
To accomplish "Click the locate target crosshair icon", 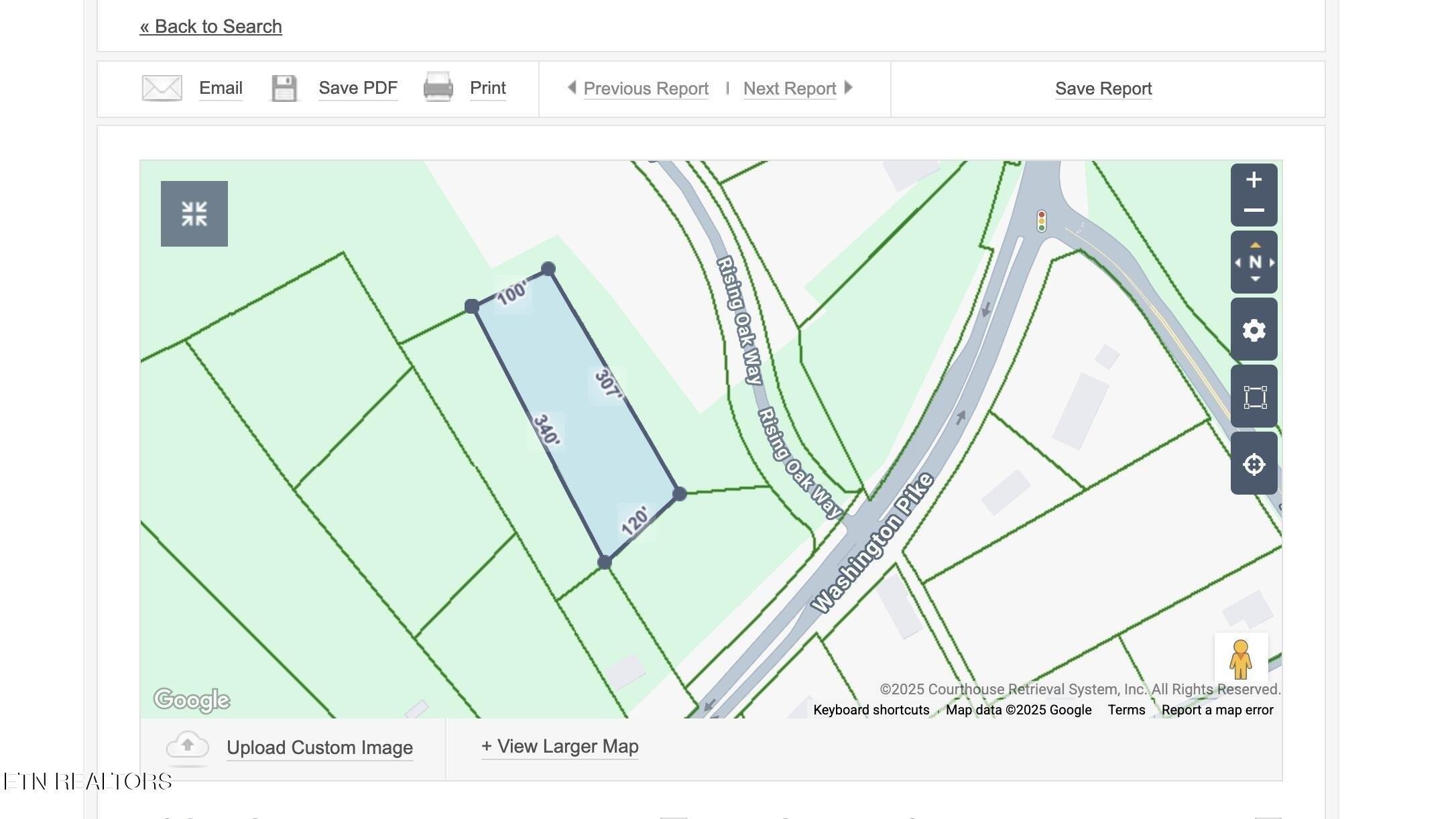I will (1254, 464).
